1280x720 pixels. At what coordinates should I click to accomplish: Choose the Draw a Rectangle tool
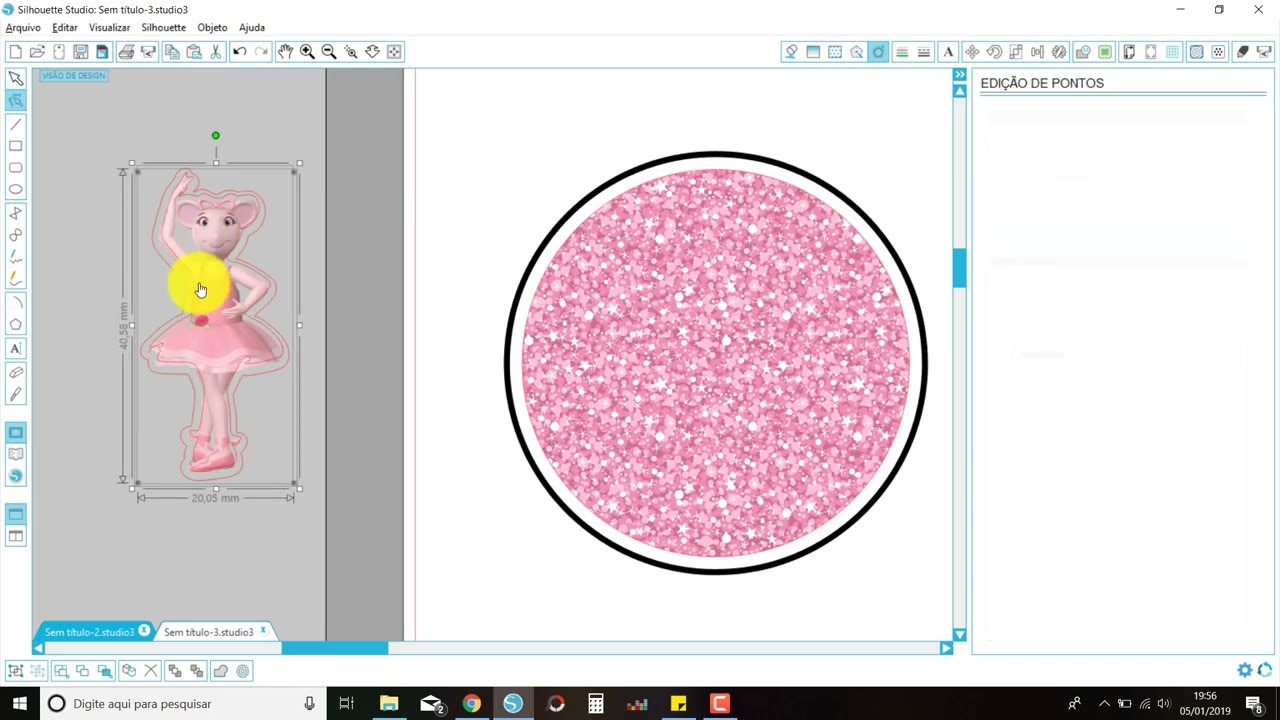click(x=16, y=146)
